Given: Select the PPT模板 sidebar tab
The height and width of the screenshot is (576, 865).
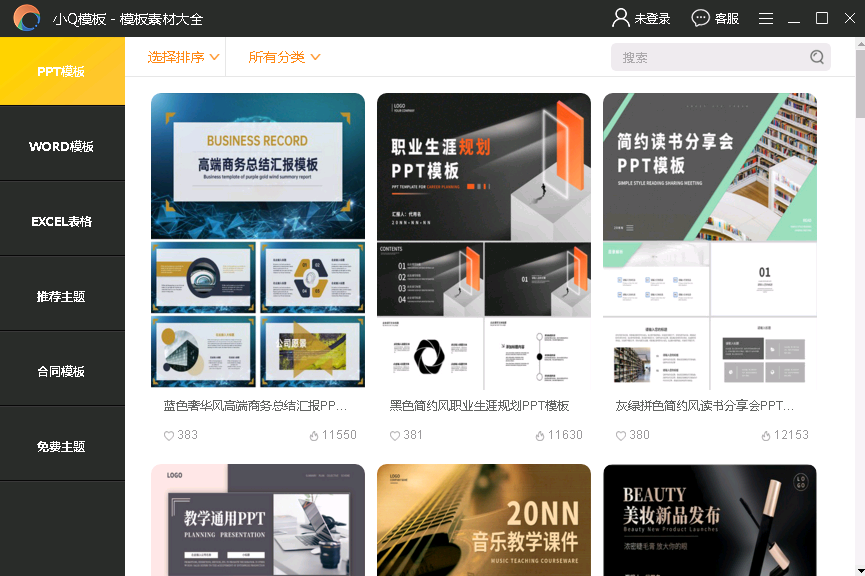Looking at the screenshot, I should (x=62, y=71).
